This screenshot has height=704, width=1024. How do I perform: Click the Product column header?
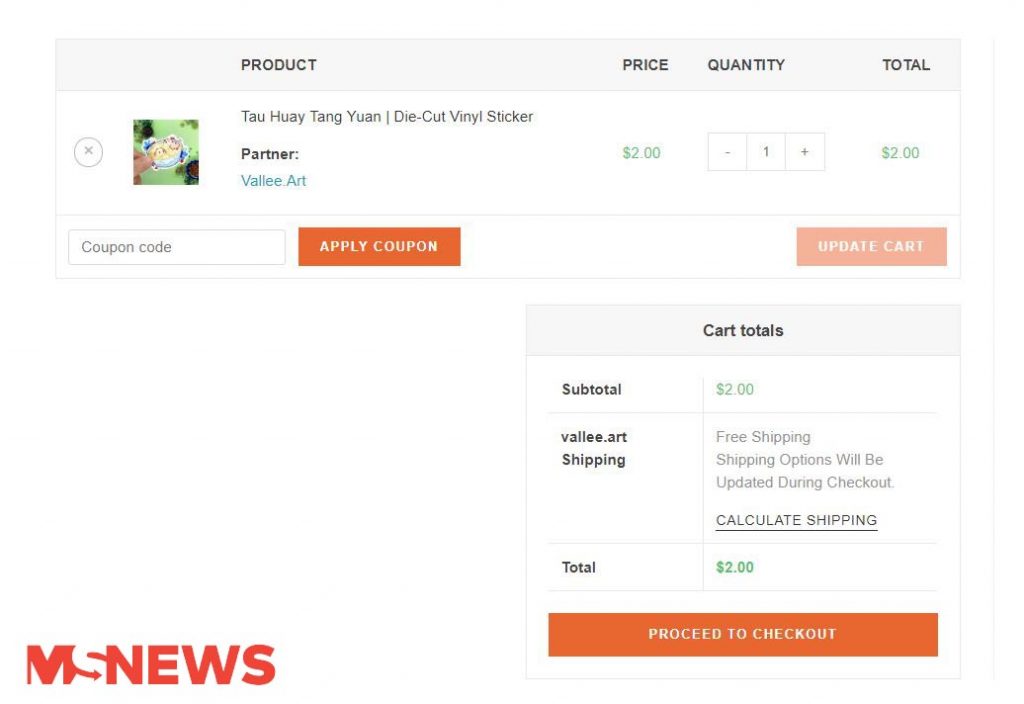tap(279, 65)
